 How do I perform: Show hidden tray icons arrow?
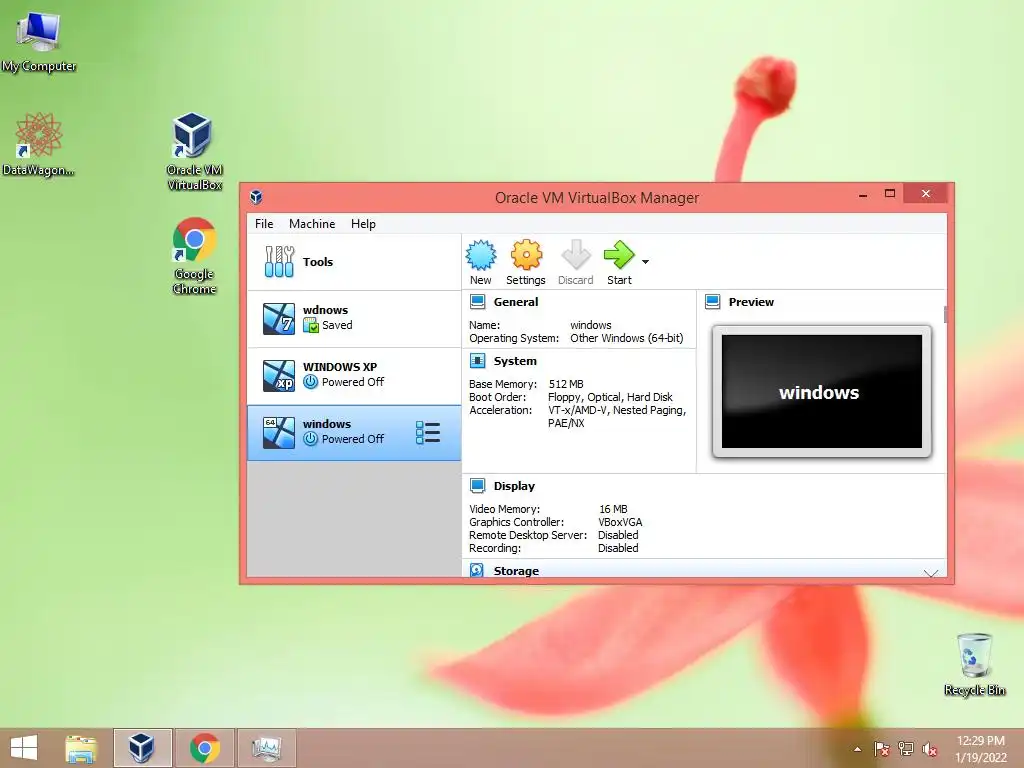(x=857, y=749)
